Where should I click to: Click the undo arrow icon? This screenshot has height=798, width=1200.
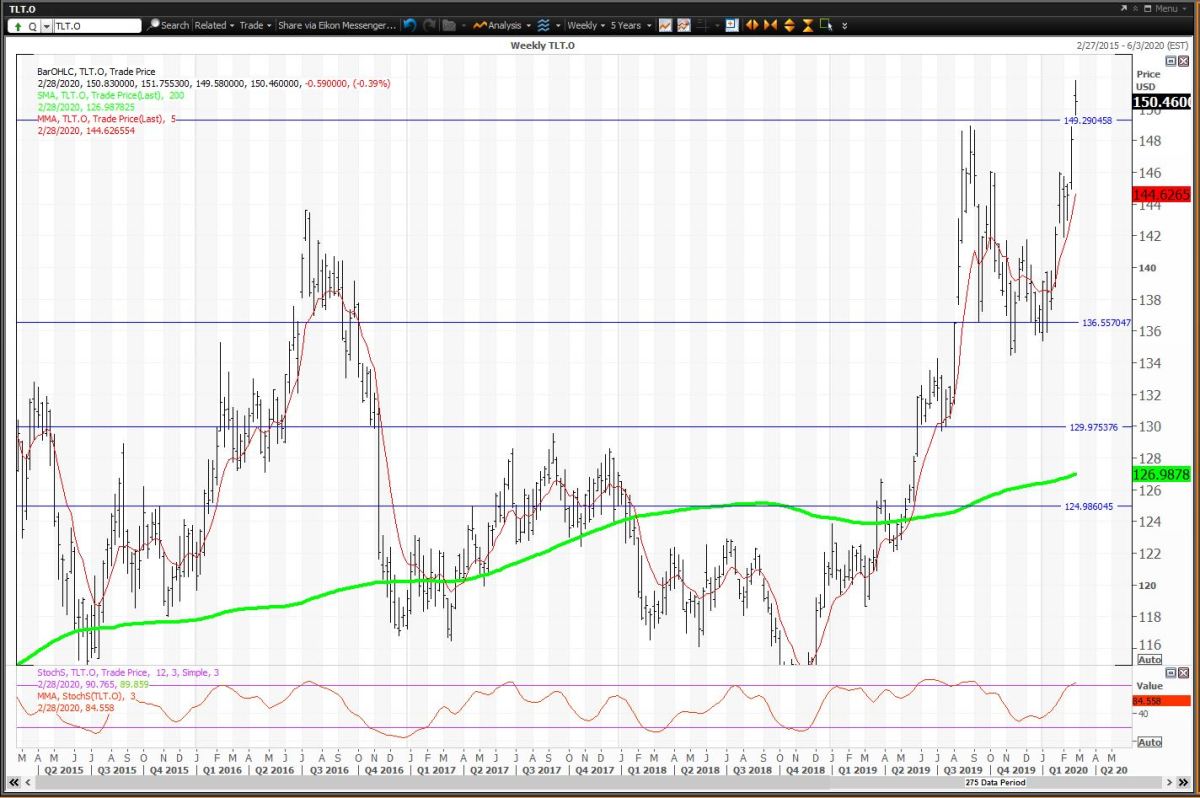(x=410, y=25)
